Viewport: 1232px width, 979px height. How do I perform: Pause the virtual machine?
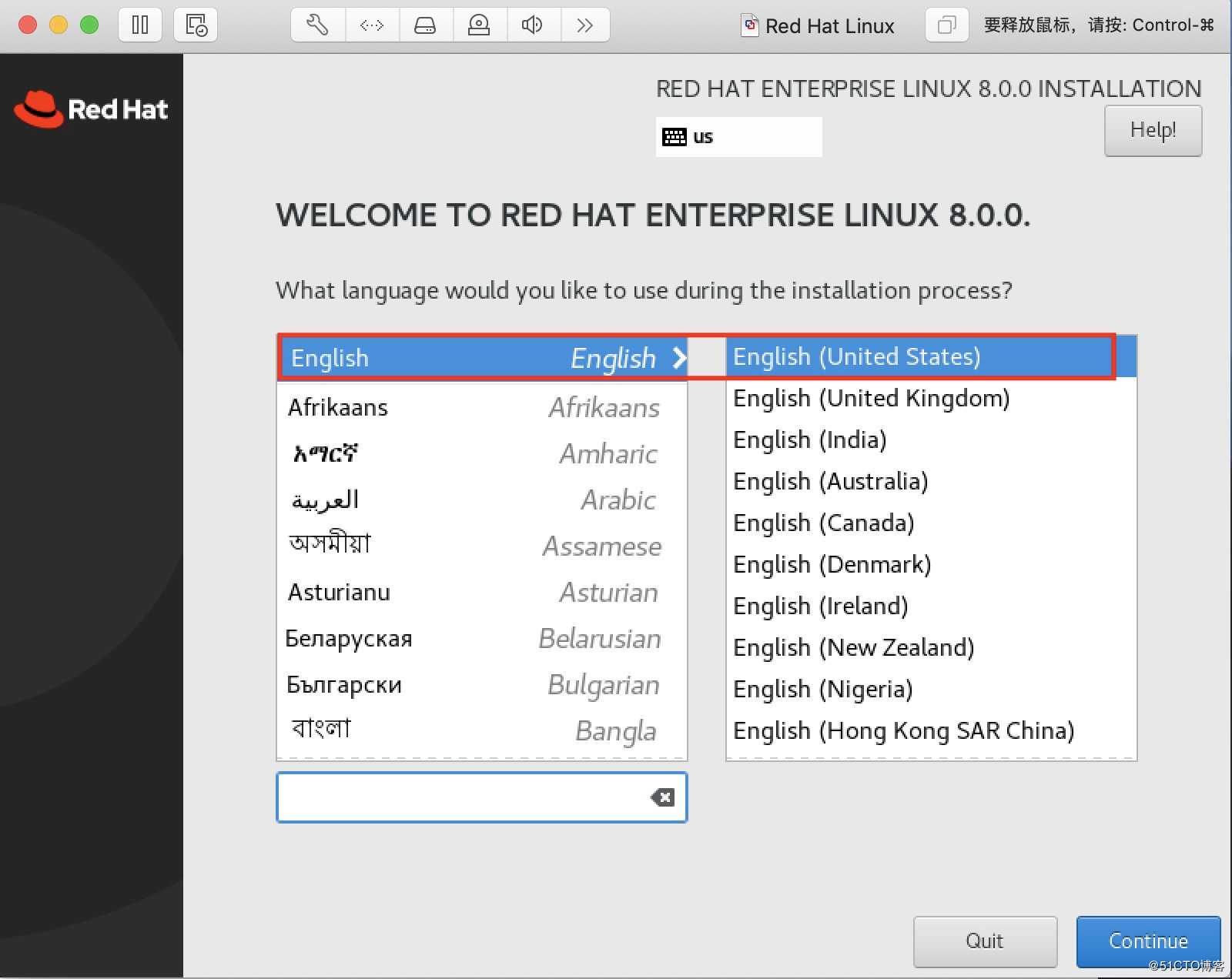point(140,25)
